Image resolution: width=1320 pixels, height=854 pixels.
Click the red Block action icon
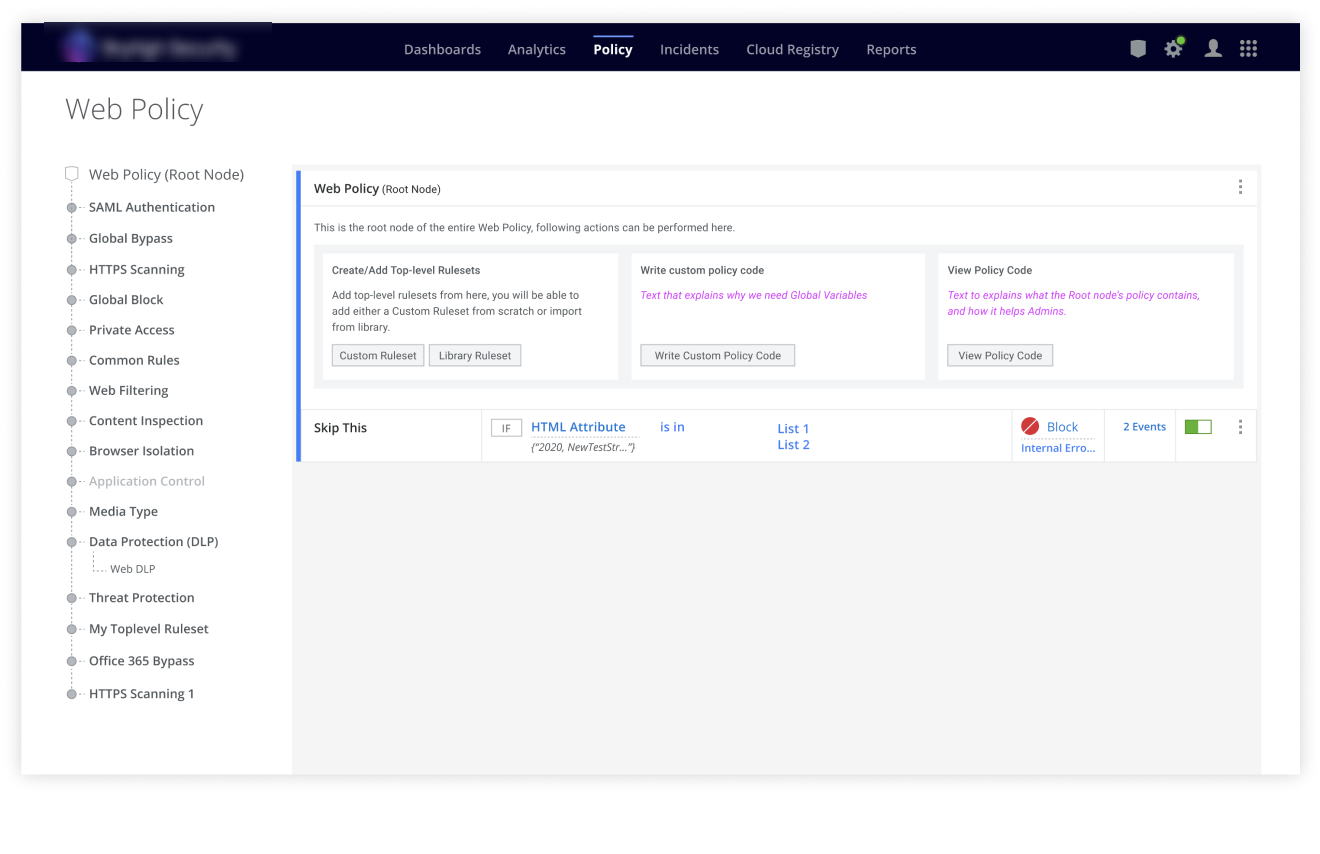point(1030,427)
